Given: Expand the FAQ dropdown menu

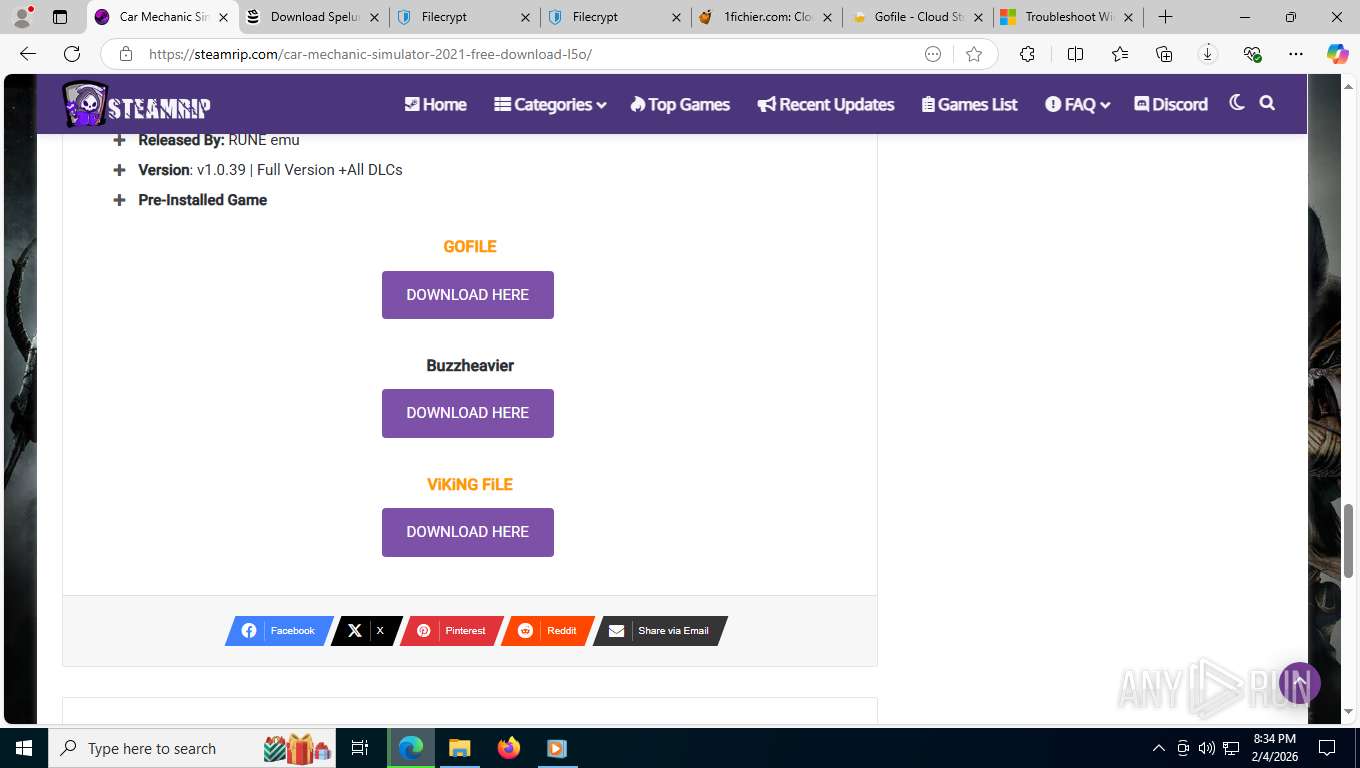Looking at the screenshot, I should [x=1078, y=104].
